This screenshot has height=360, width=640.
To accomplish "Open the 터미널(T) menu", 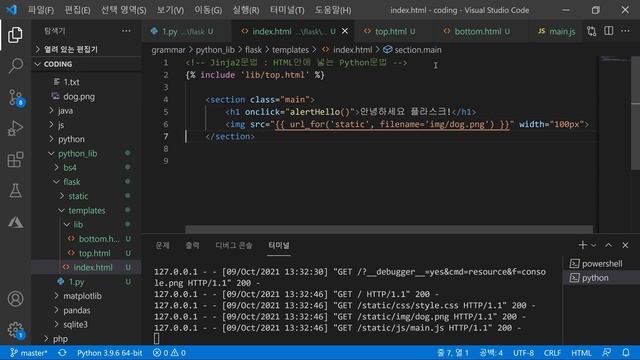I will pyautogui.click(x=287, y=10).
